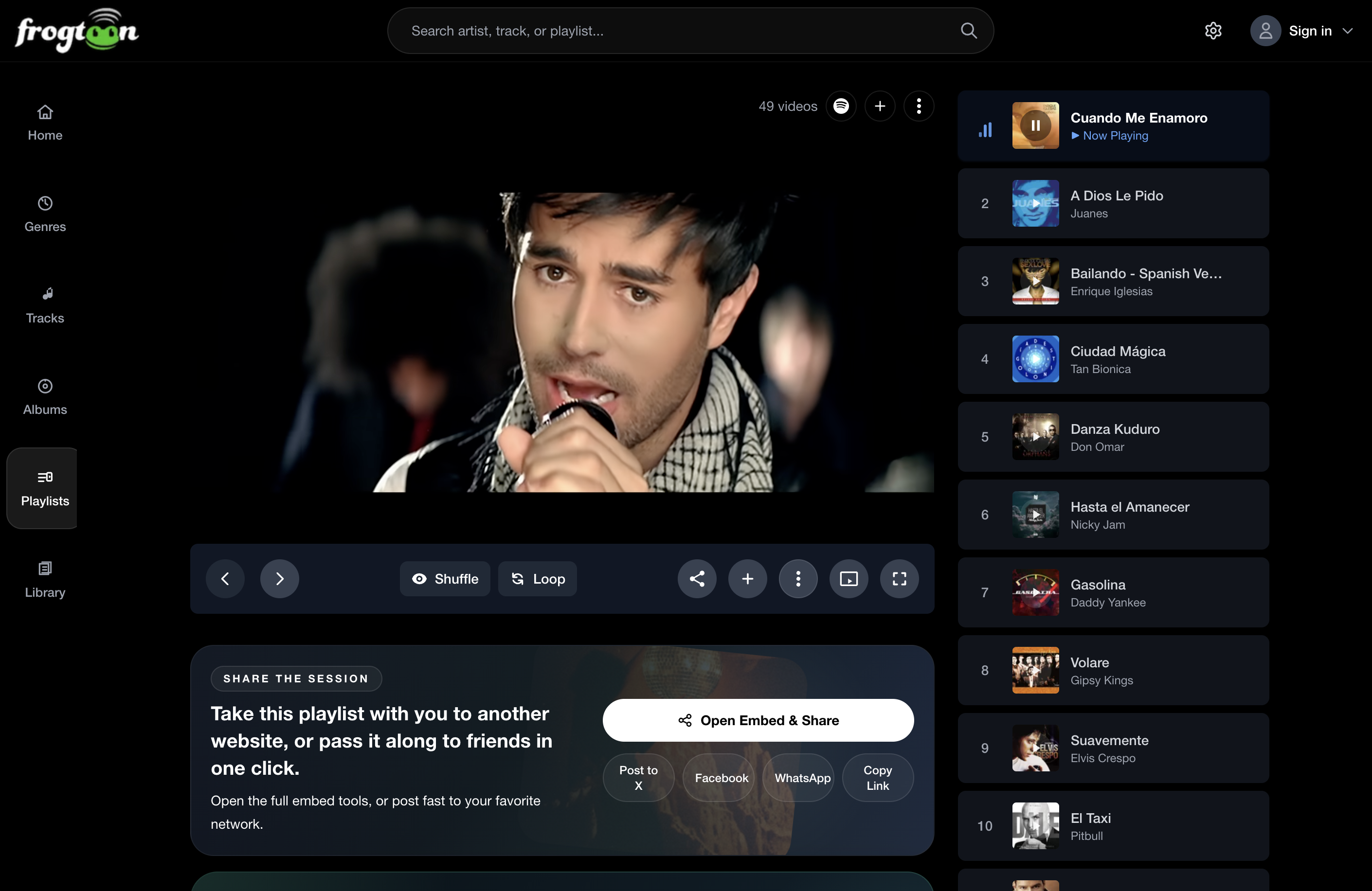Navigate to the Genres sidebar item
The height and width of the screenshot is (891, 1372).
click(x=45, y=214)
